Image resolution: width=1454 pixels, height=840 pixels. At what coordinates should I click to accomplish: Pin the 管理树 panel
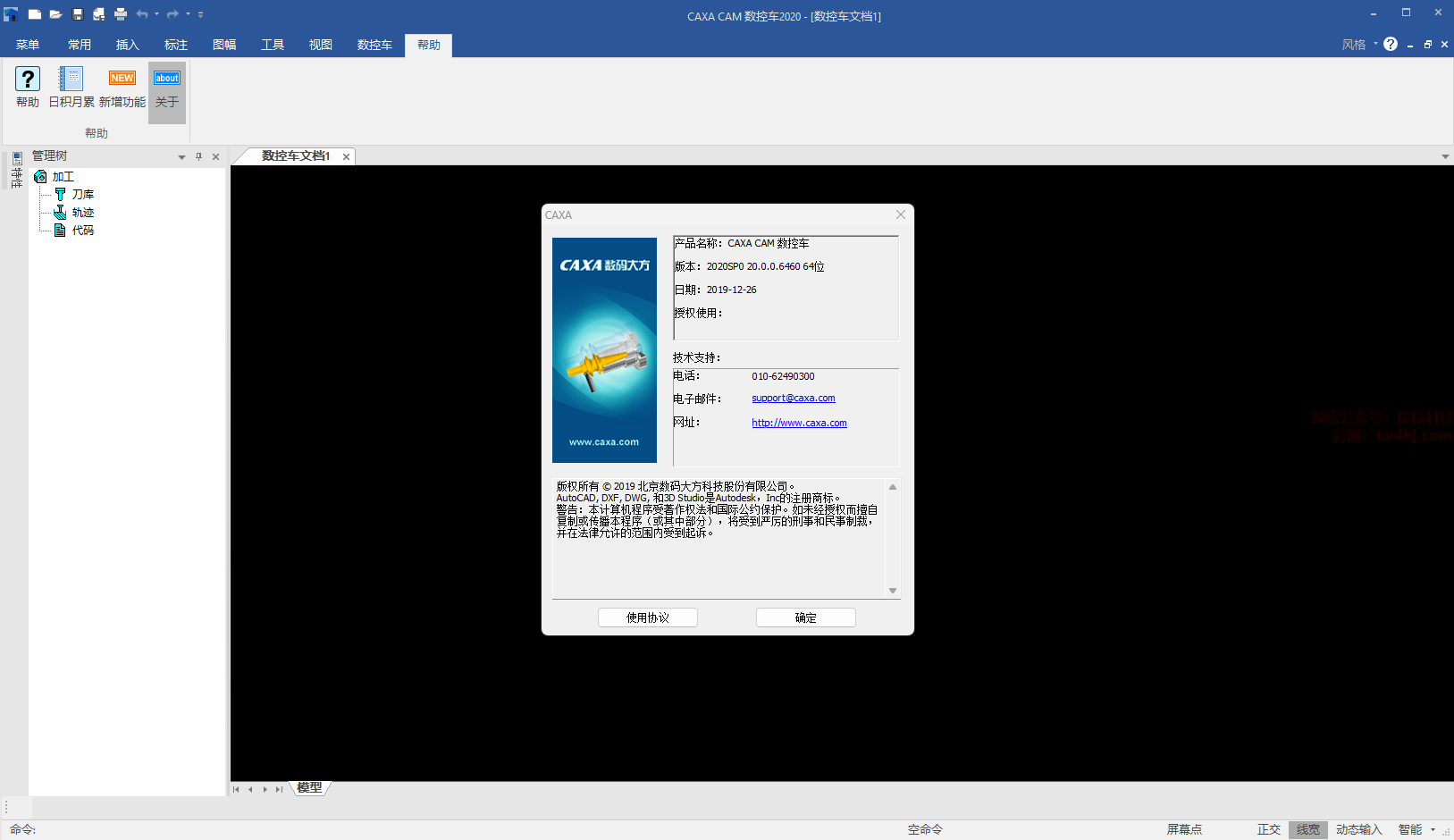pos(198,156)
